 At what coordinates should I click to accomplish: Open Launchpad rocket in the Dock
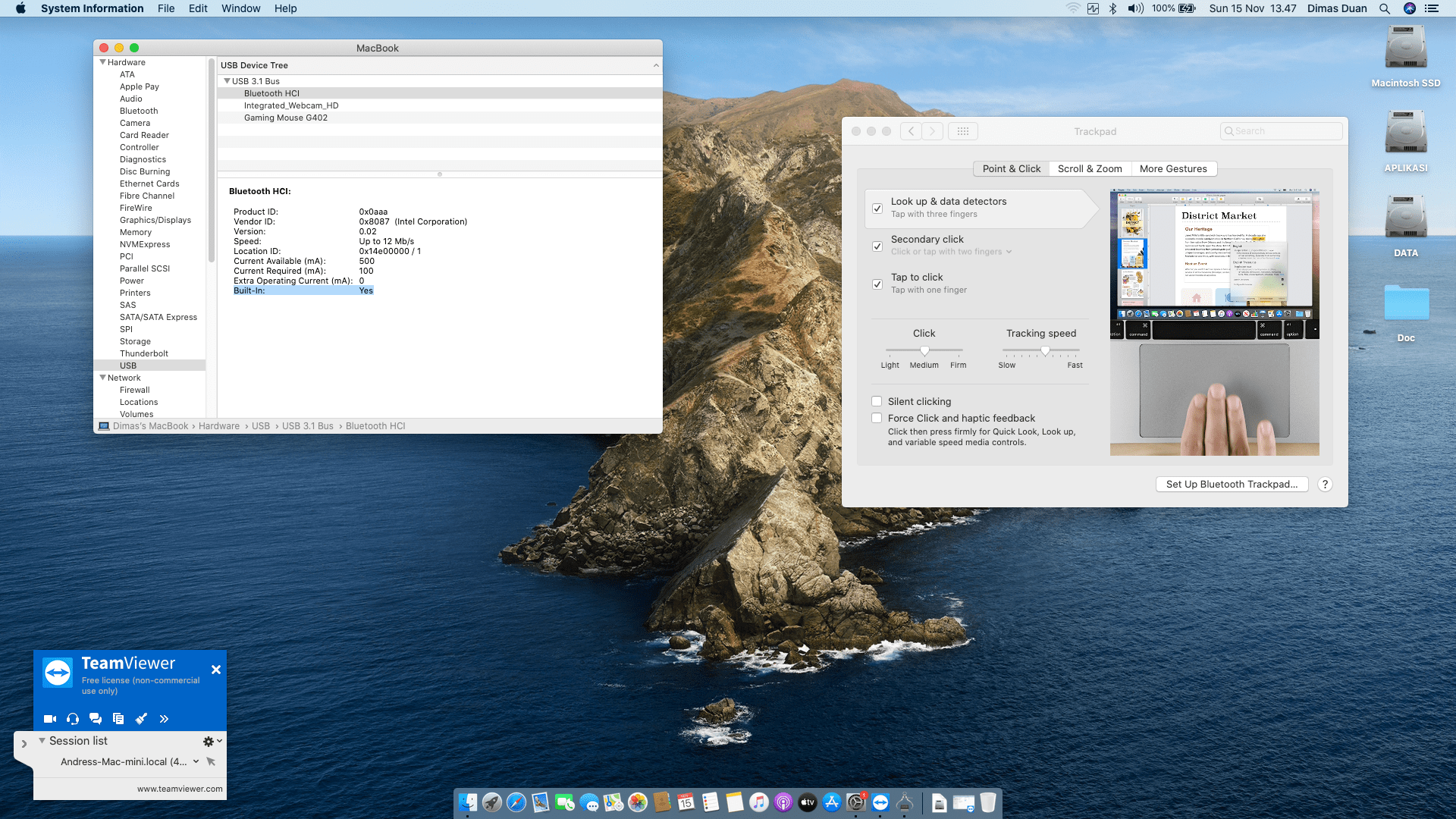(492, 802)
